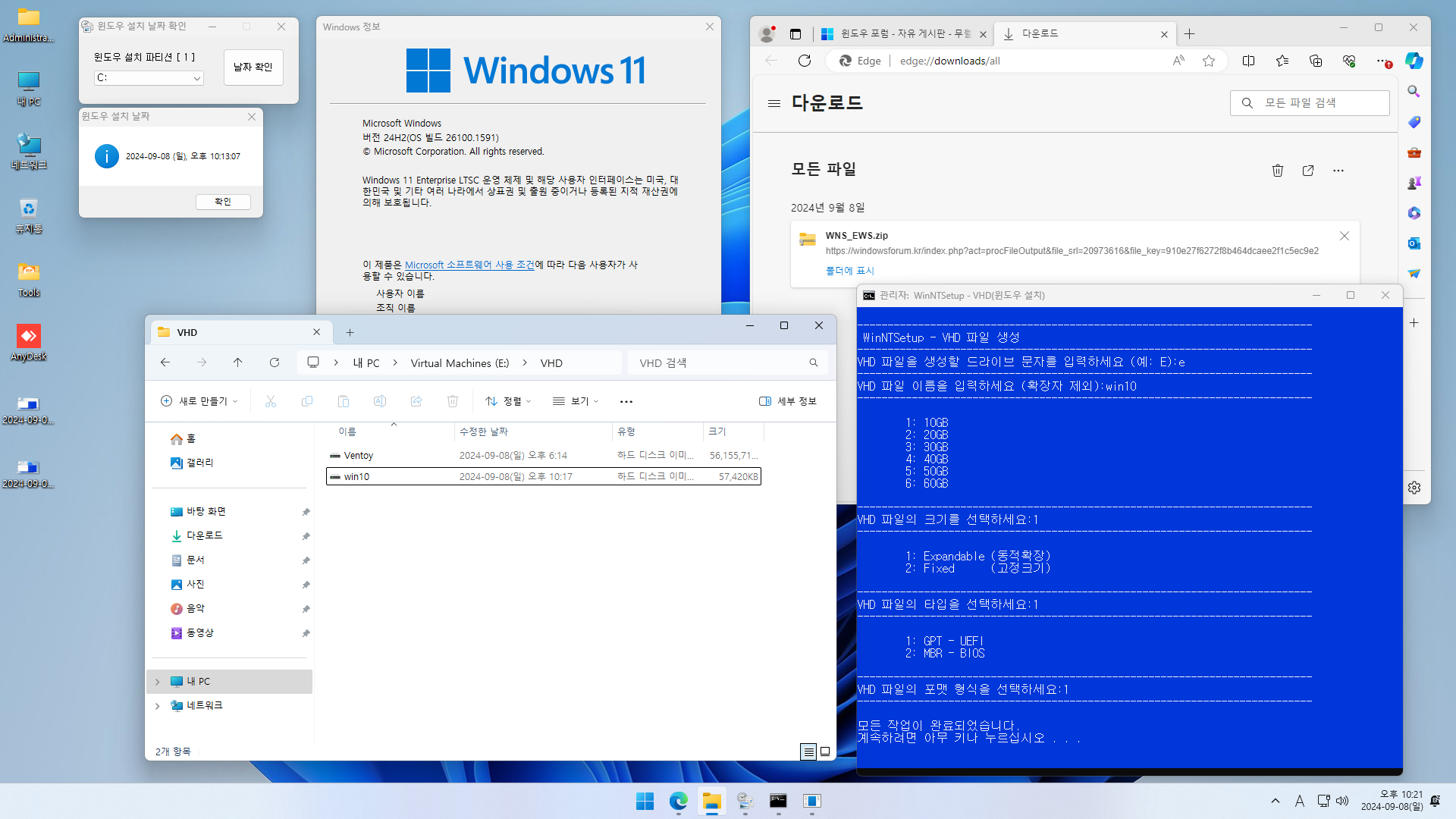This screenshot has width=1456, height=819.
Task: Switch Explorer to details view icon
Action: pyautogui.click(x=808, y=752)
